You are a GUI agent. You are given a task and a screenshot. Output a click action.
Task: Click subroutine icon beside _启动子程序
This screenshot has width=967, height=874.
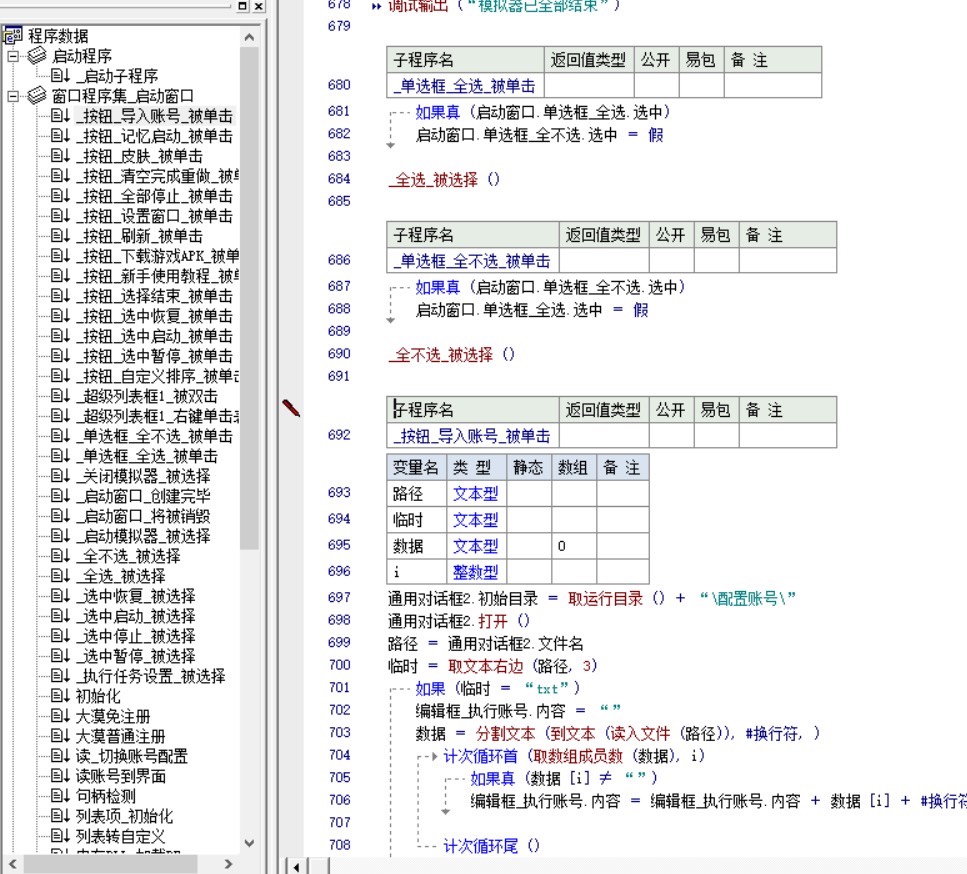click(60, 75)
